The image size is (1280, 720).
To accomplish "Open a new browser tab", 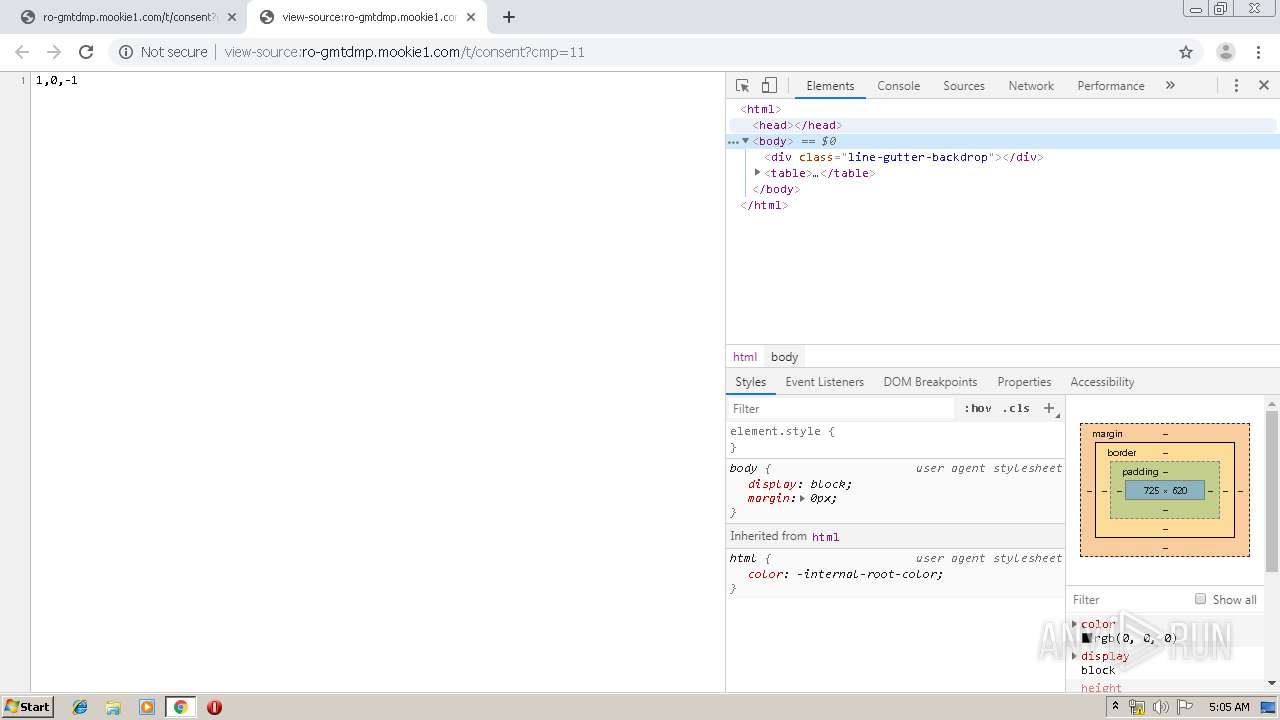I will click(x=509, y=17).
